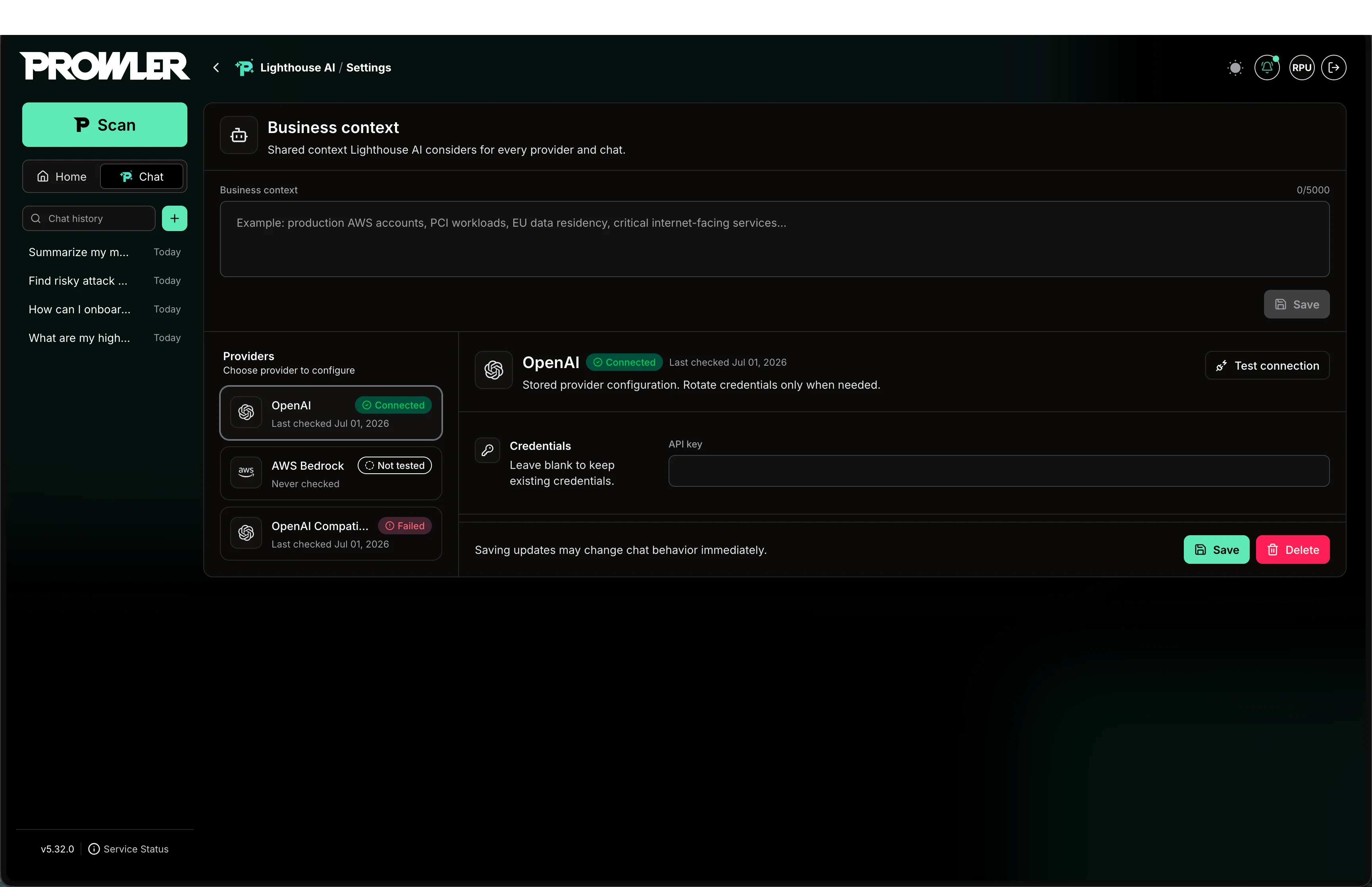Click the Failed status badge
The height and width of the screenshot is (887, 1372).
(x=405, y=526)
